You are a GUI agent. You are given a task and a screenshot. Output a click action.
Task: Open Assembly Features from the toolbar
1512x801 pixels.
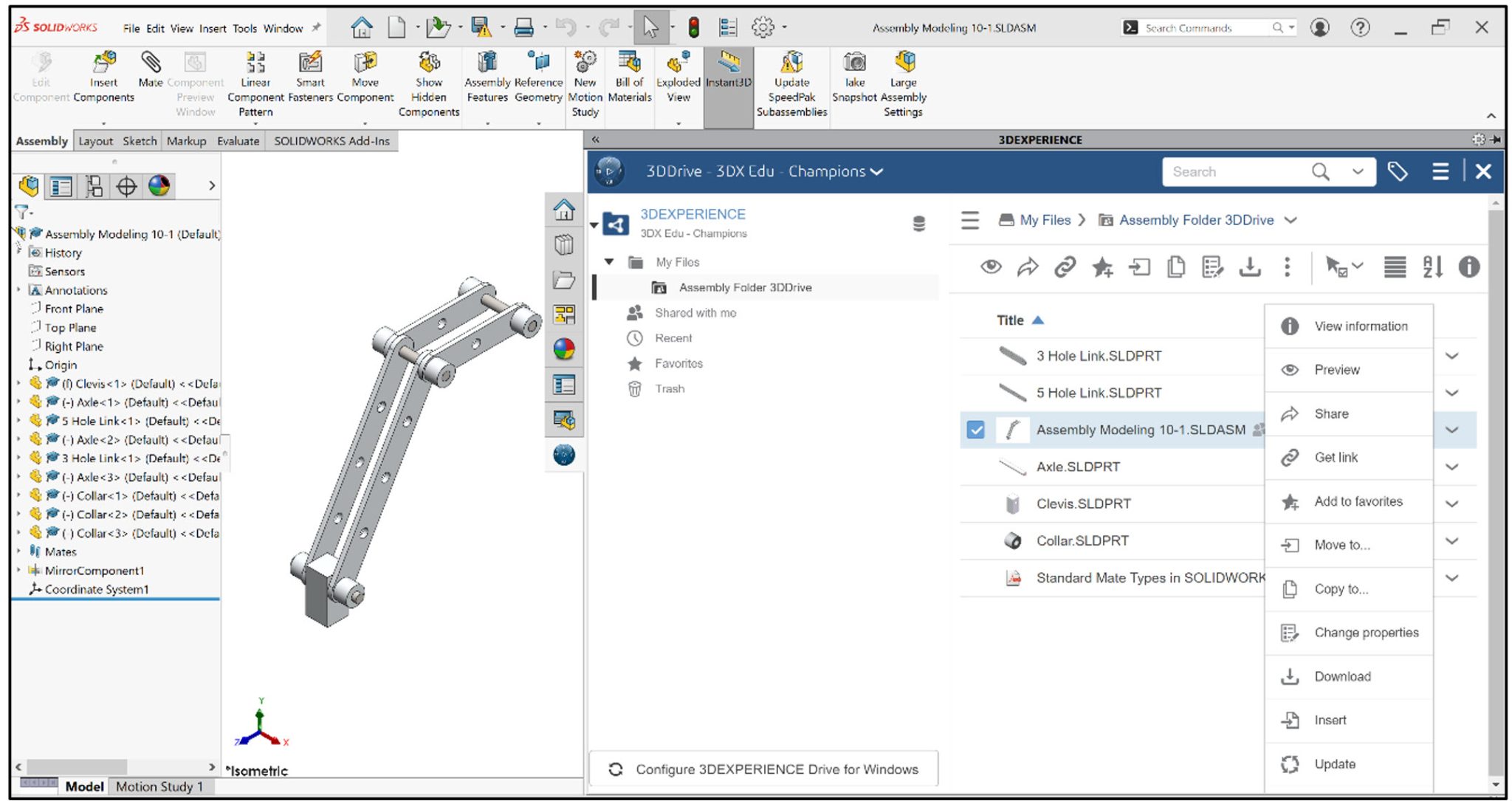click(x=486, y=75)
